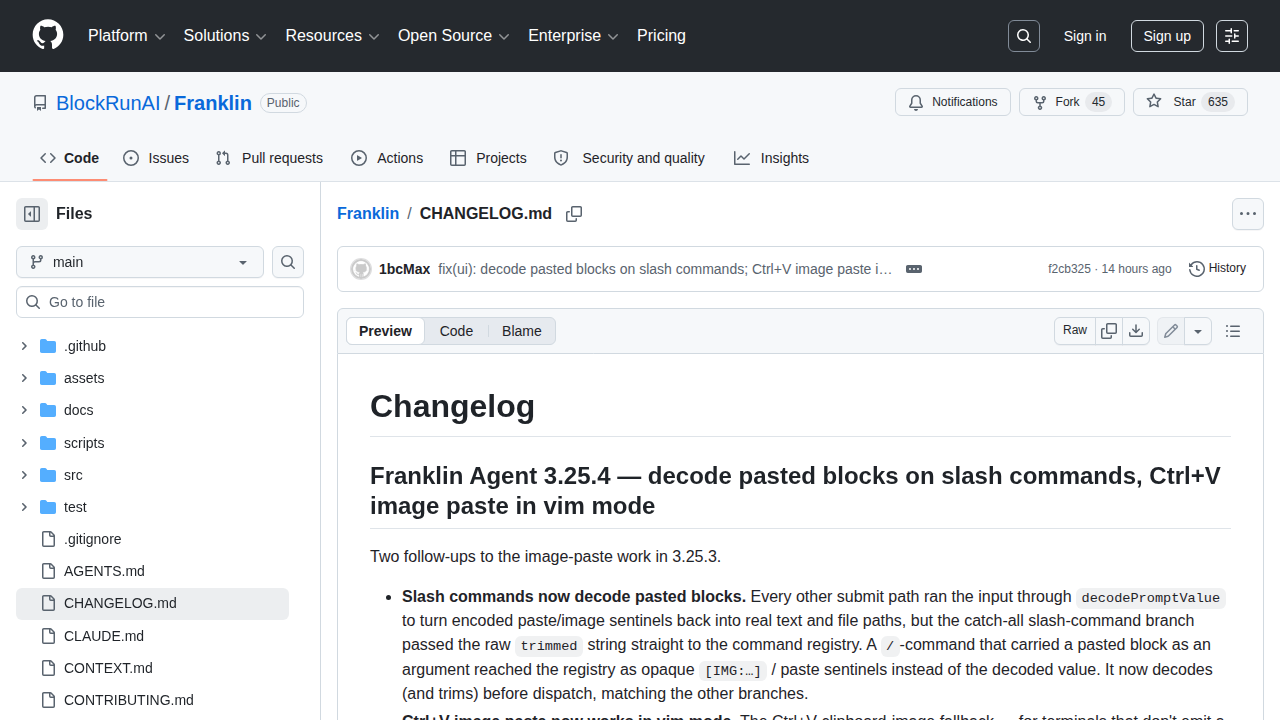The image size is (1280, 720).
Task: Expand the commit message ellipsis
Action: tap(913, 269)
